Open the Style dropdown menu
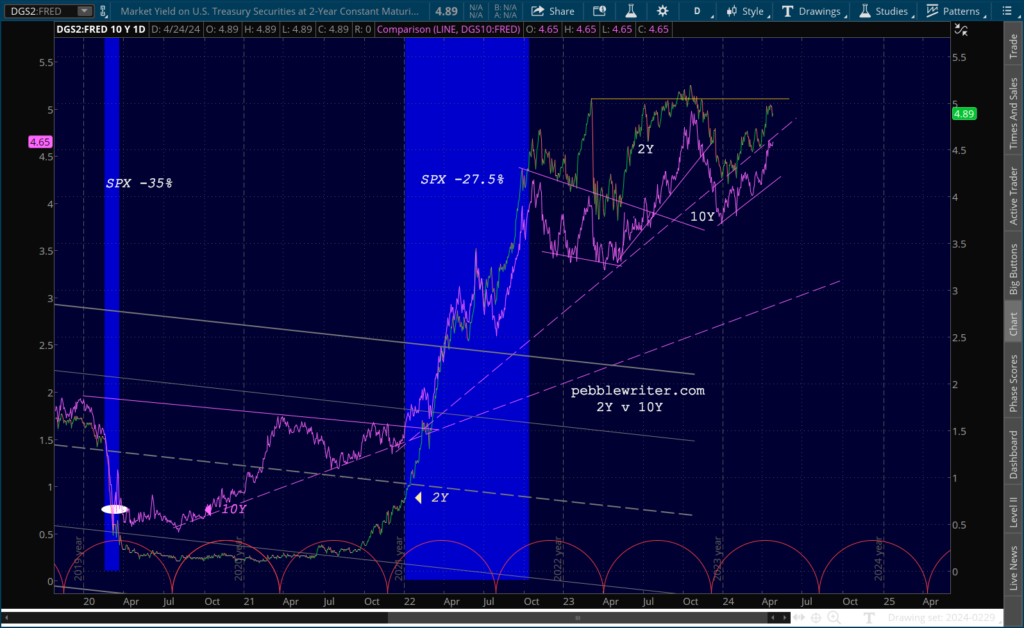Viewport: 1024px width, 628px height. (745, 11)
